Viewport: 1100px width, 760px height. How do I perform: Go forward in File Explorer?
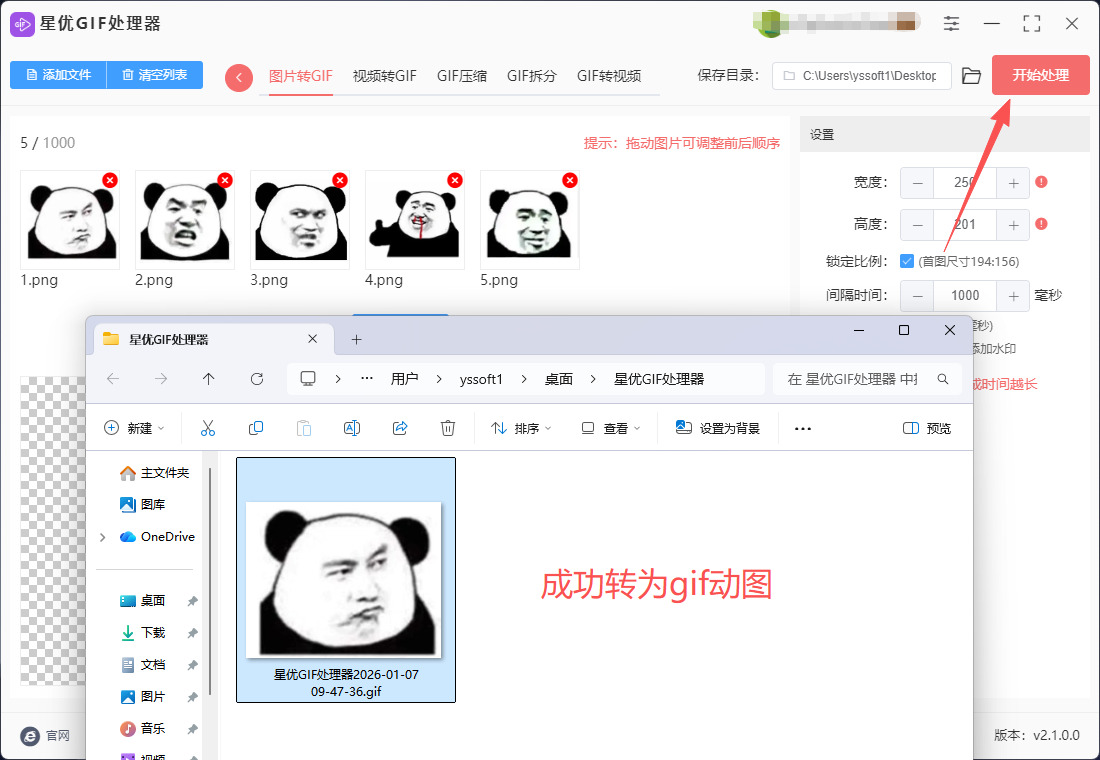click(x=161, y=379)
